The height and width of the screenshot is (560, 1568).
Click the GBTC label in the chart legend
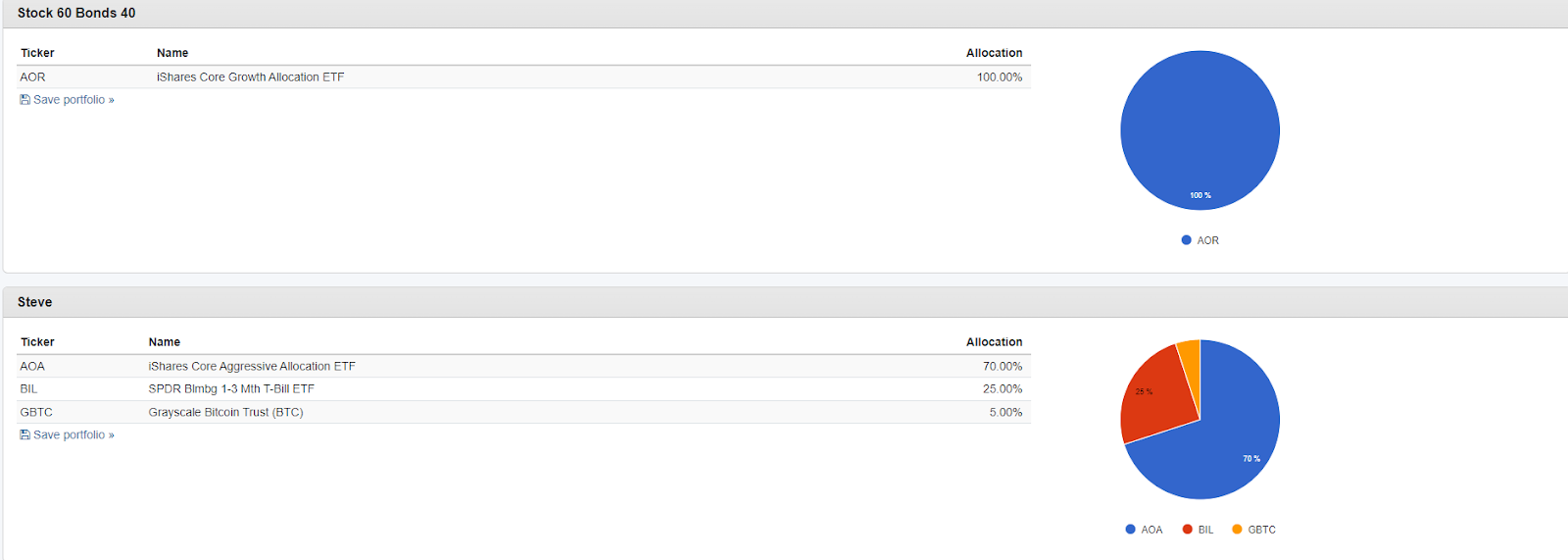[1261, 530]
